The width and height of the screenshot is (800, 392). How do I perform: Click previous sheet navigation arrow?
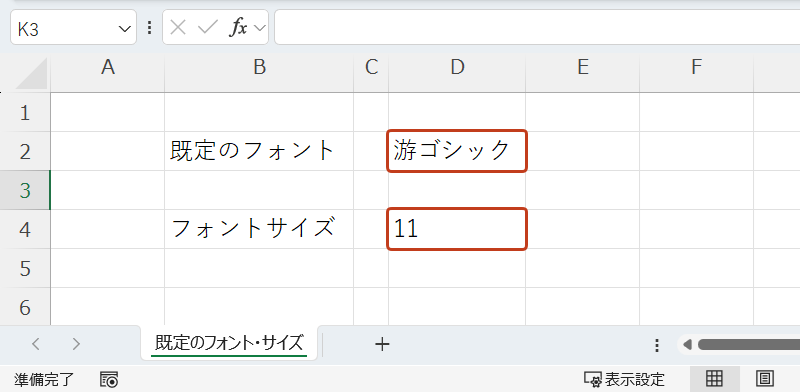pyautogui.click(x=35, y=345)
